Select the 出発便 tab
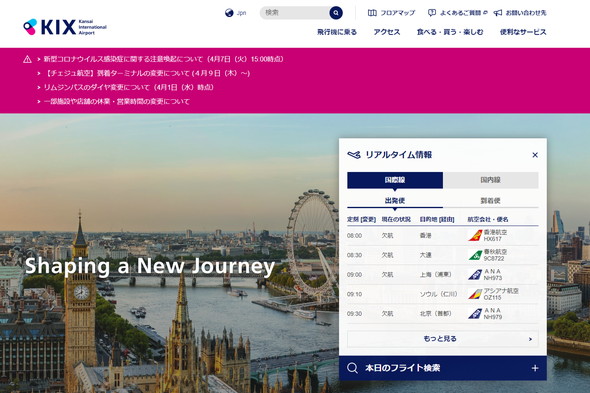Viewport: 590px width, 393px height. [x=395, y=201]
